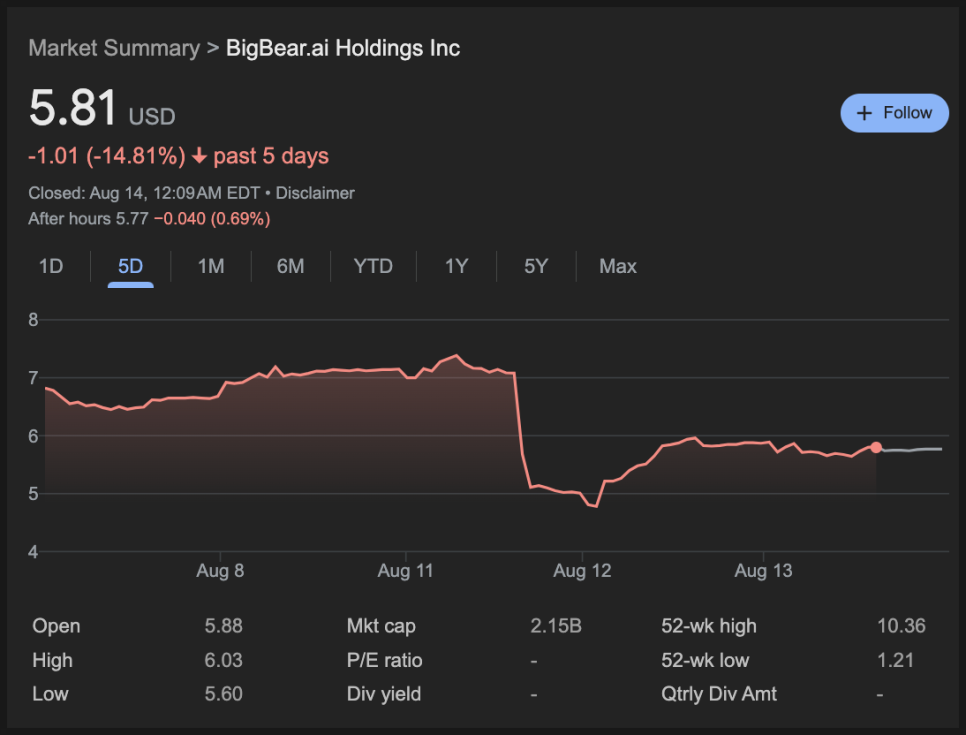
Task: Open the Disclaimer link
Action: [x=315, y=193]
